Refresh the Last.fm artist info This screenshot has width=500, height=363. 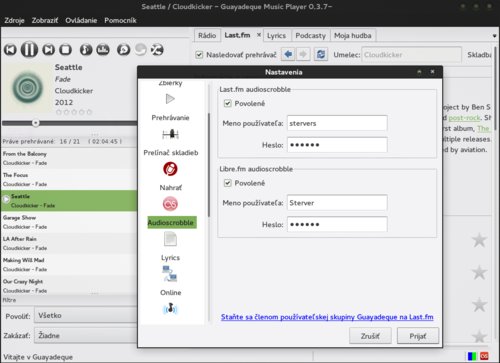click(321, 54)
